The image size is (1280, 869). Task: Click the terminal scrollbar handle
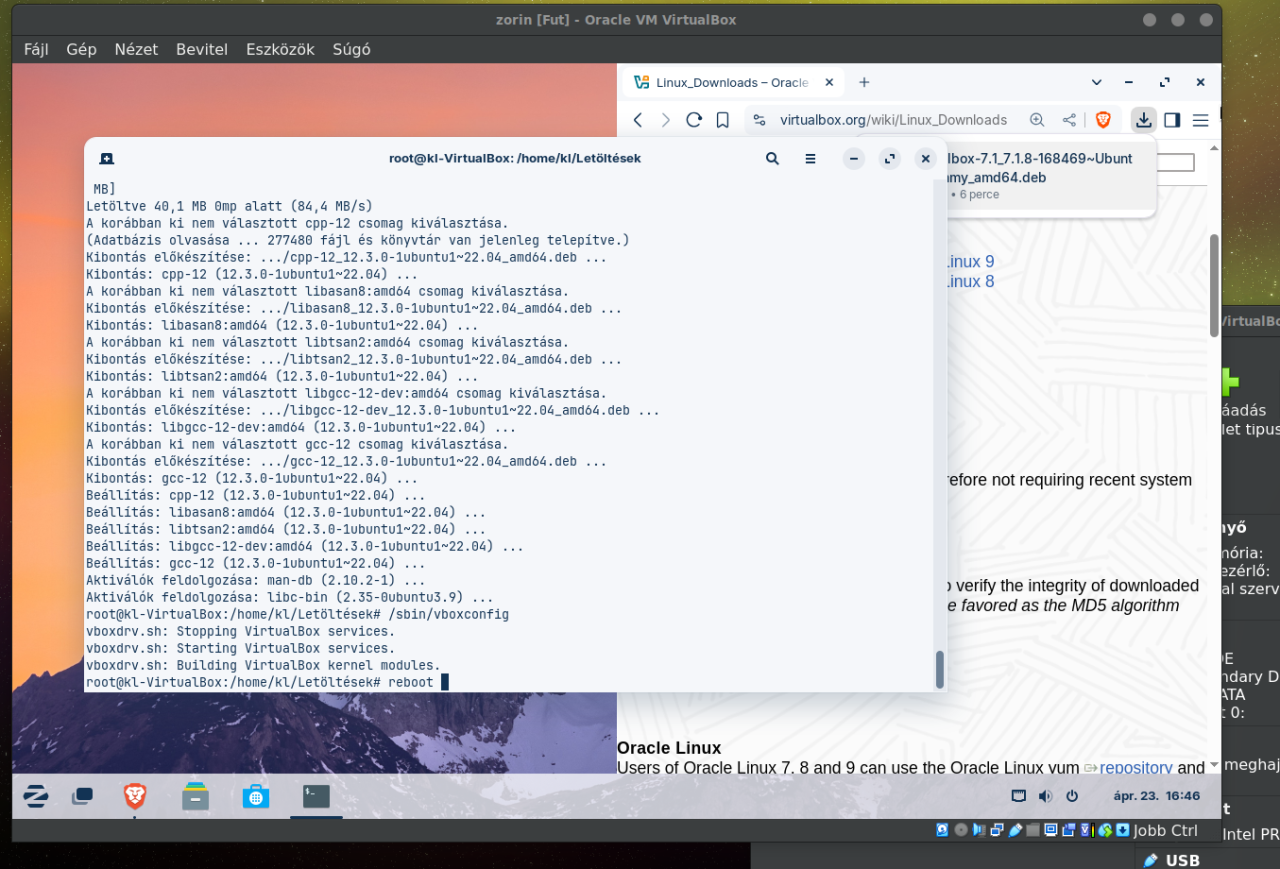pyautogui.click(x=940, y=669)
